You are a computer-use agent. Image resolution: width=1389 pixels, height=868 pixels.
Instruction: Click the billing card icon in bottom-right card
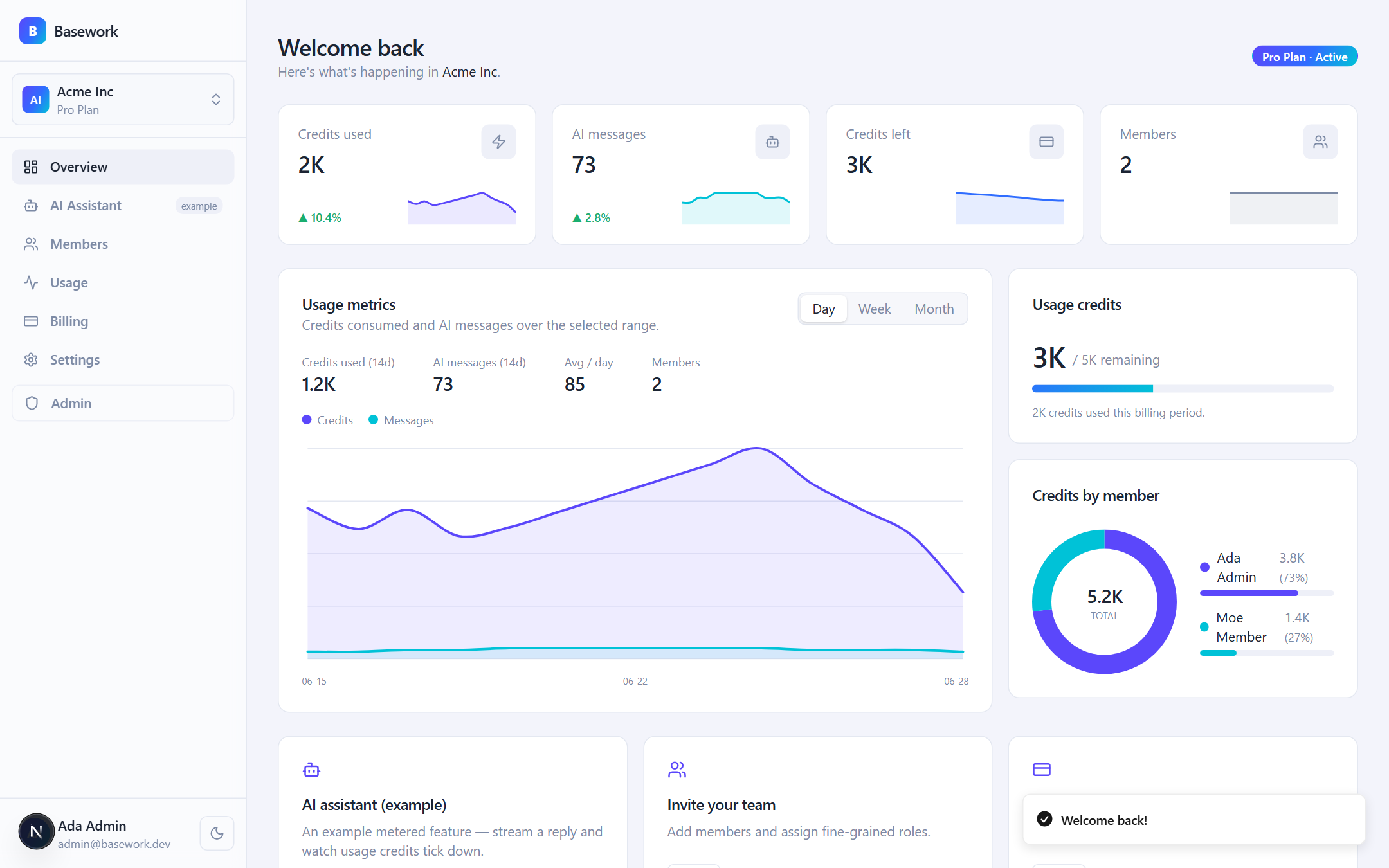1042,770
